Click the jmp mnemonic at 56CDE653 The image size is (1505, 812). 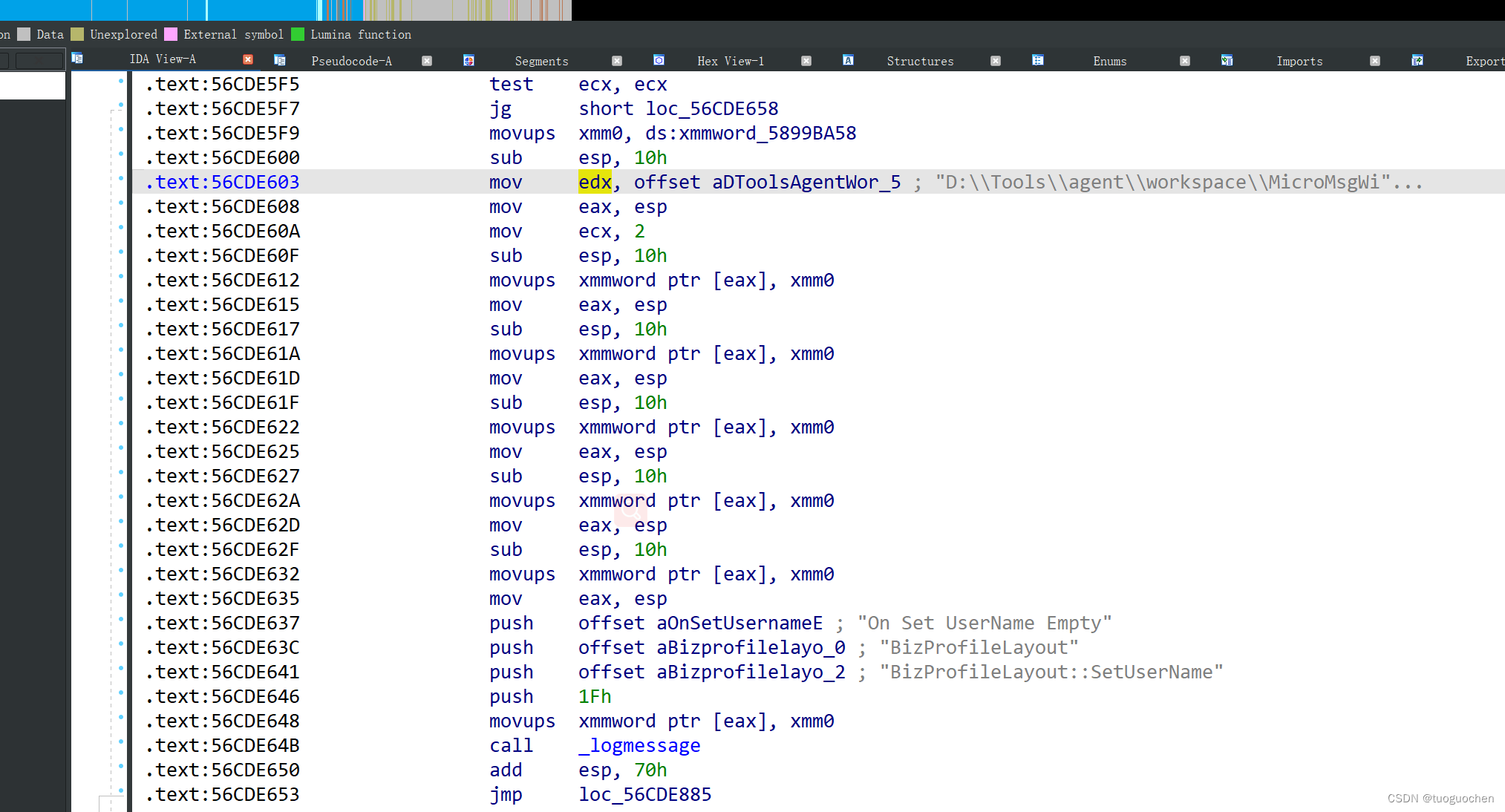point(506,794)
